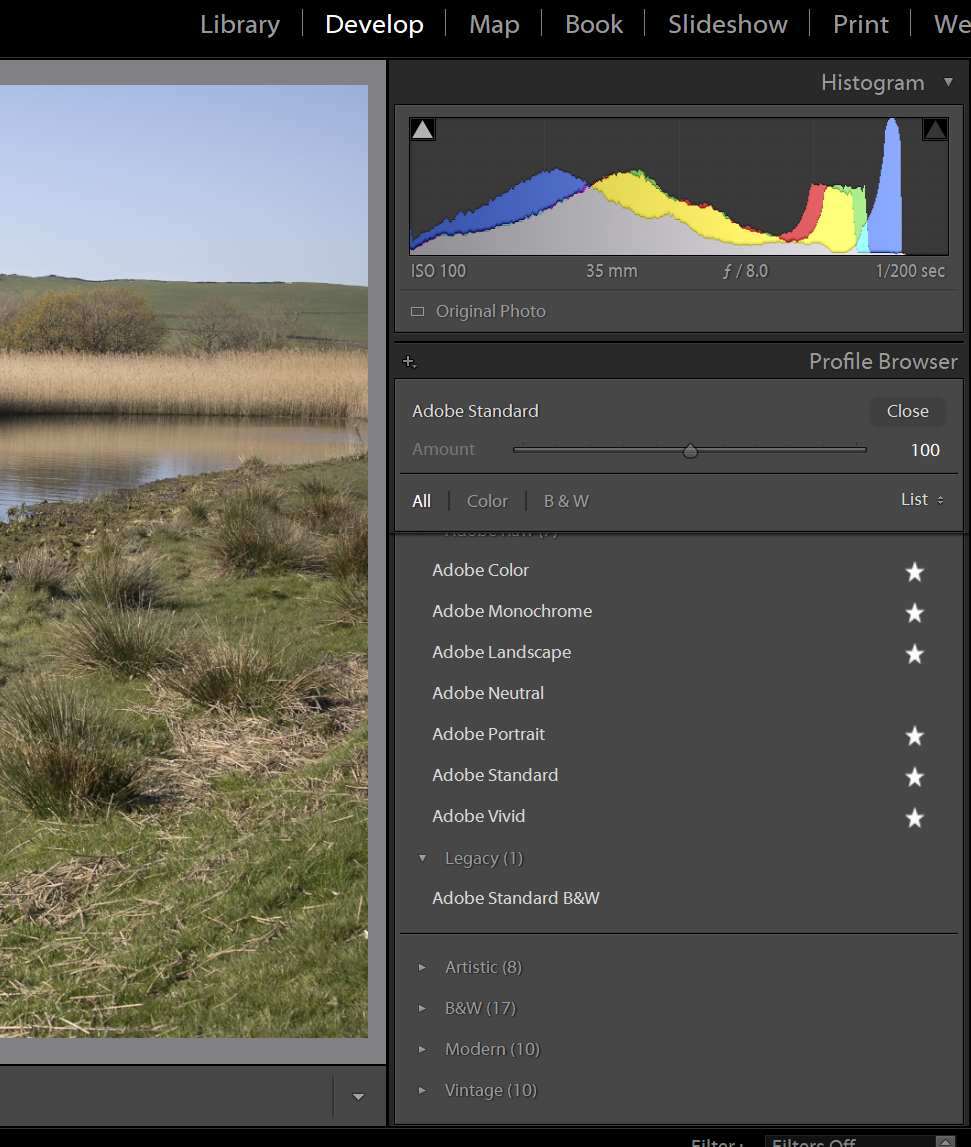Switch to the Color filter in Profile Browser
971x1147 pixels.
pyautogui.click(x=486, y=500)
